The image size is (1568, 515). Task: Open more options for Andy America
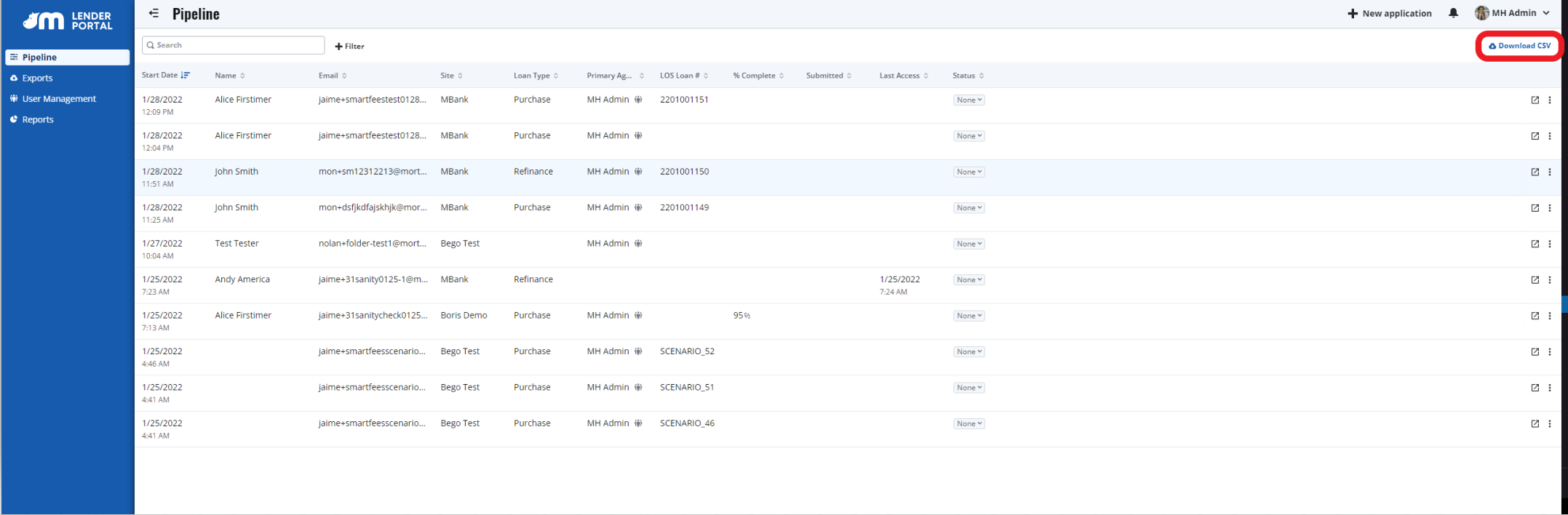click(1550, 280)
